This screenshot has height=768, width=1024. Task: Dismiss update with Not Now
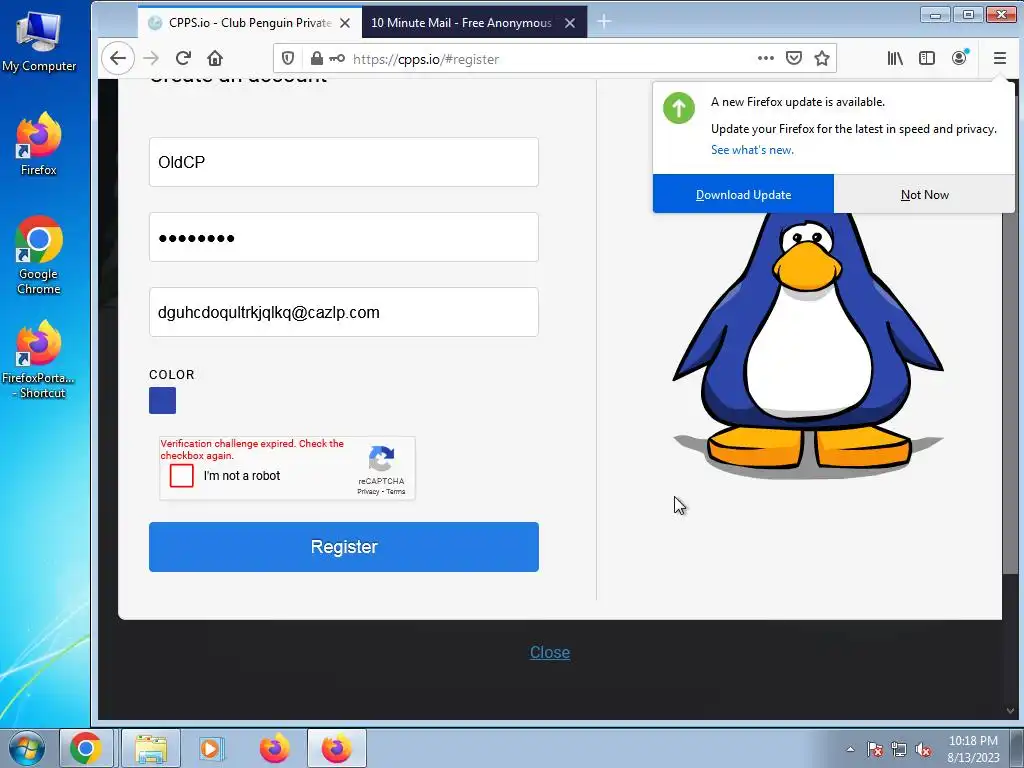click(925, 194)
